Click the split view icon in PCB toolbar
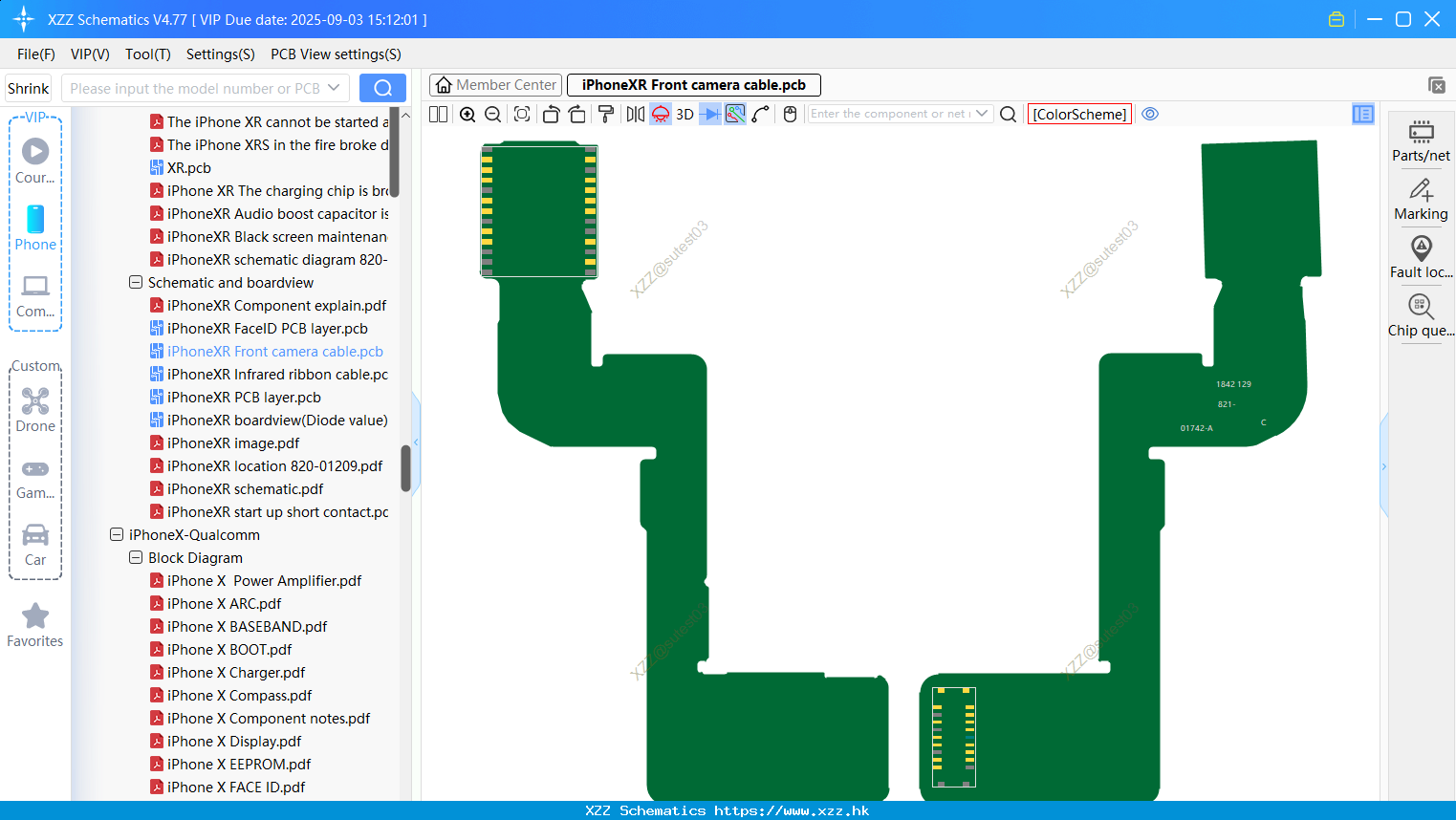 pyautogui.click(x=438, y=114)
